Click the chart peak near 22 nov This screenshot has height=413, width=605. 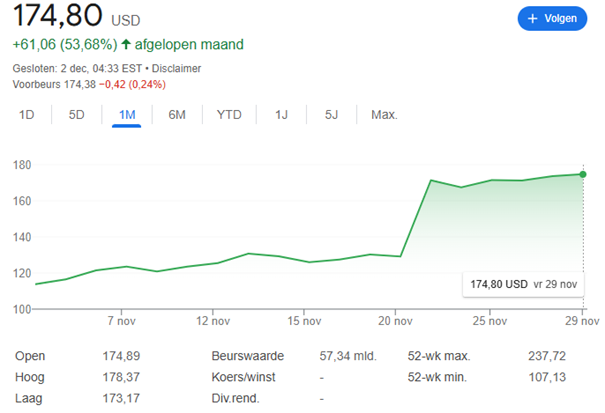(431, 180)
